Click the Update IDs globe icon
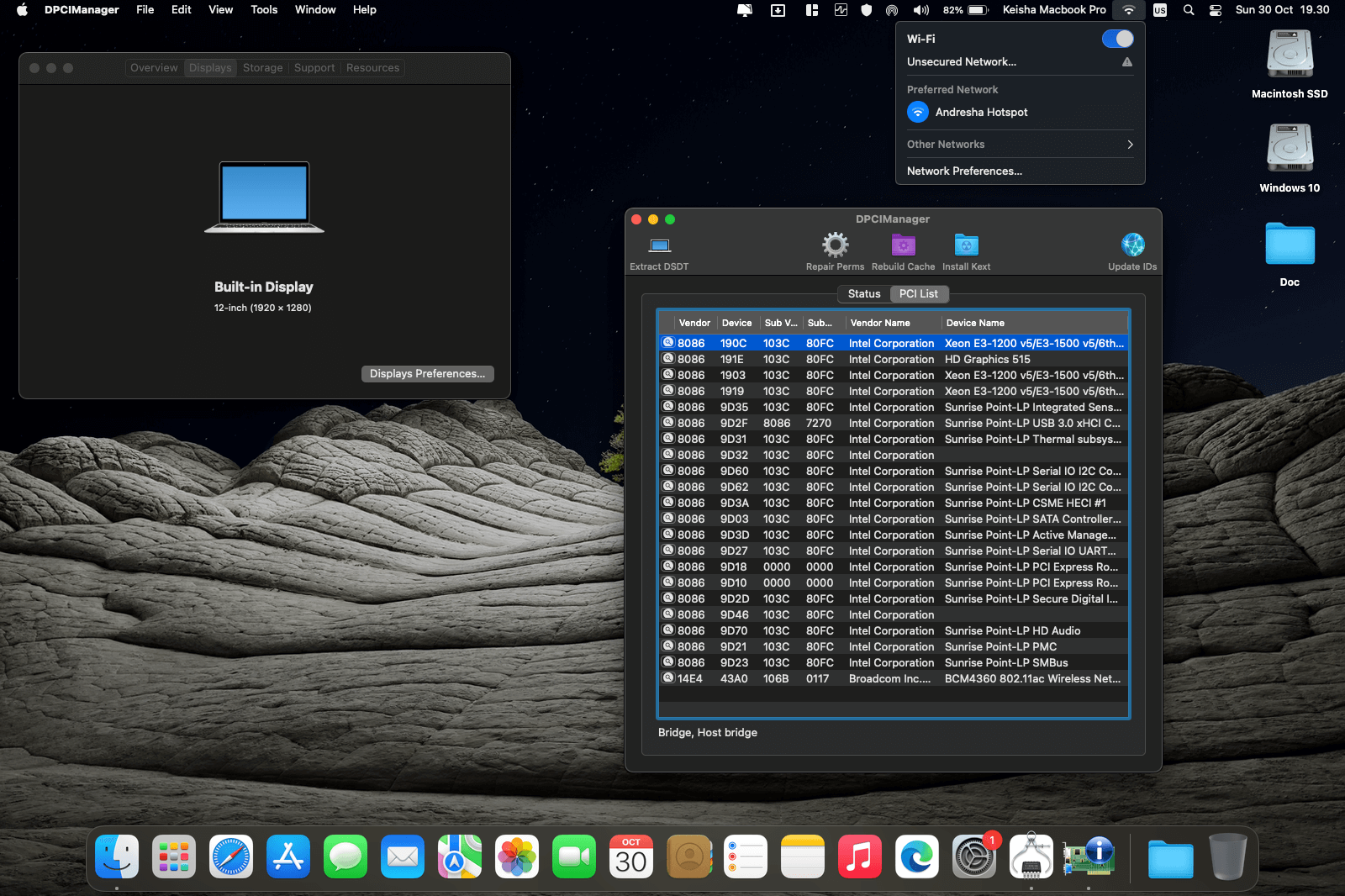Viewport: 1345px width, 896px height. (x=1132, y=245)
